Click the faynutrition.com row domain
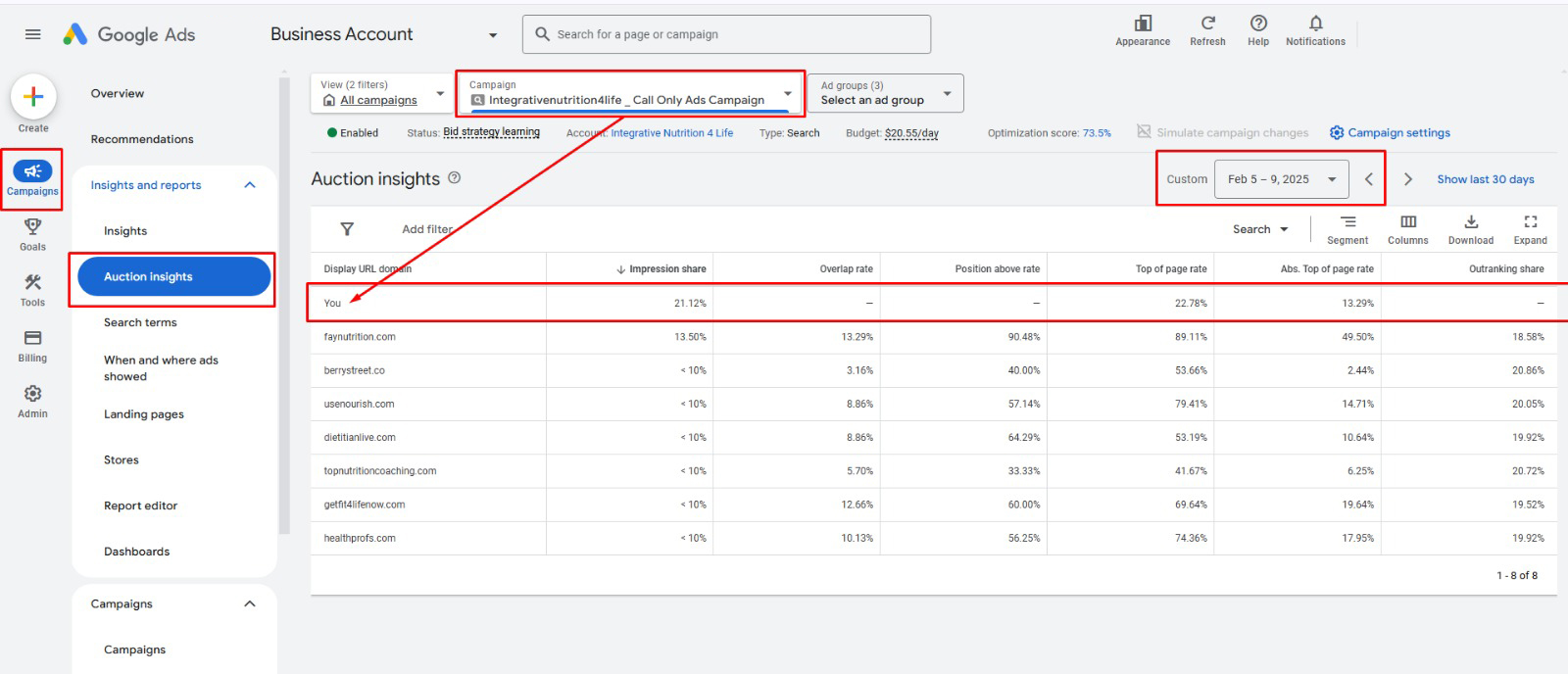1568x674 pixels. click(360, 337)
